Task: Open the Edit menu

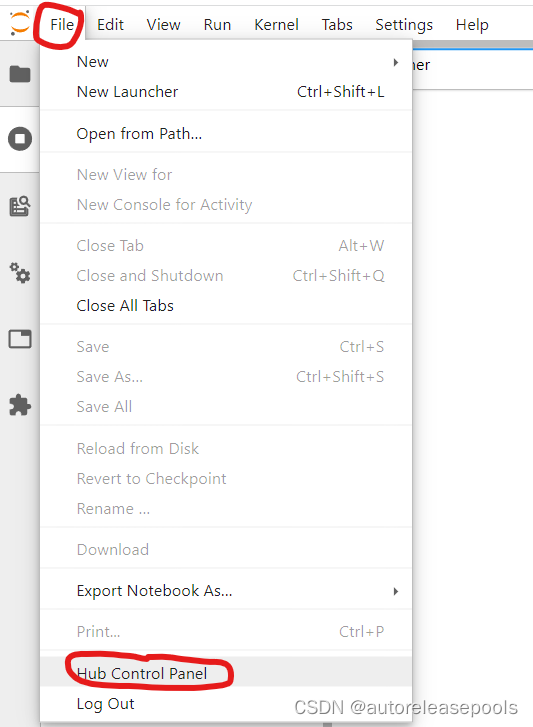Action: click(x=110, y=25)
